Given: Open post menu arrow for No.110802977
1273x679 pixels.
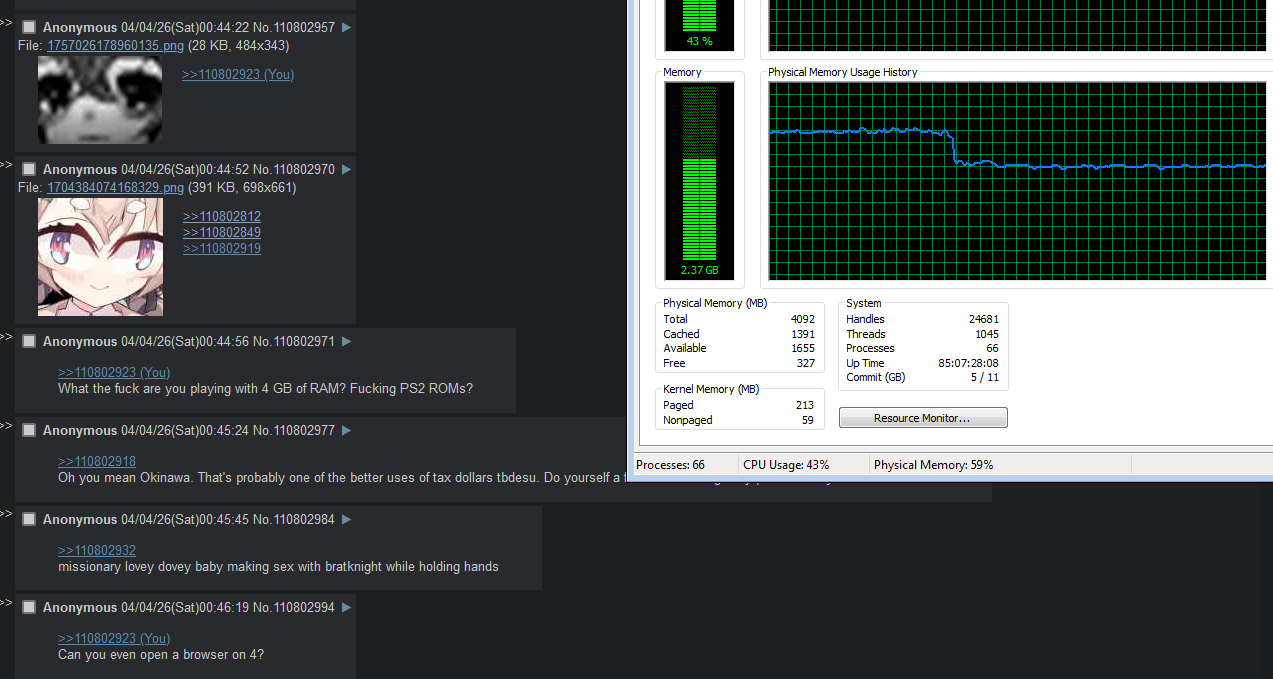Looking at the screenshot, I should coord(347,430).
